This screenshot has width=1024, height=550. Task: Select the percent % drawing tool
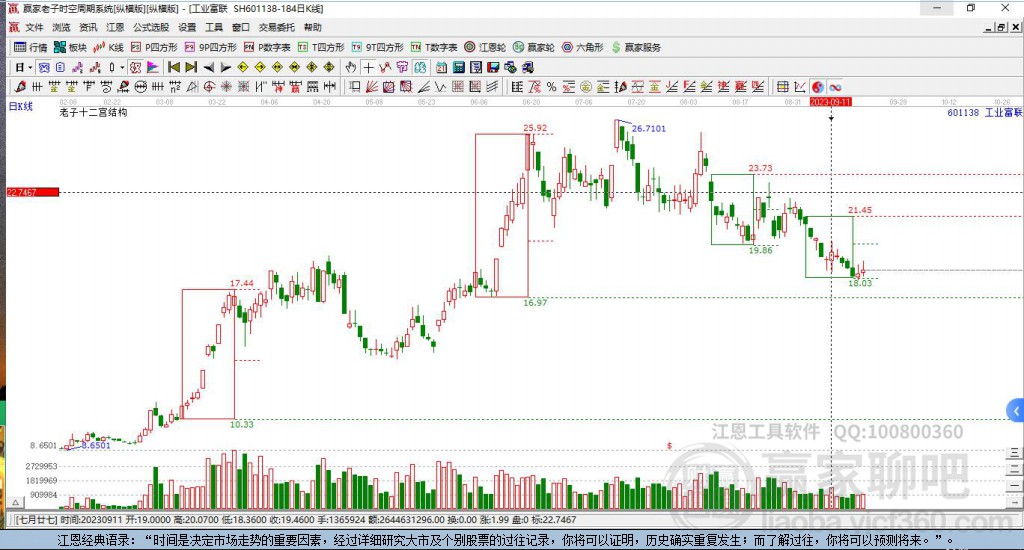[x=552, y=86]
